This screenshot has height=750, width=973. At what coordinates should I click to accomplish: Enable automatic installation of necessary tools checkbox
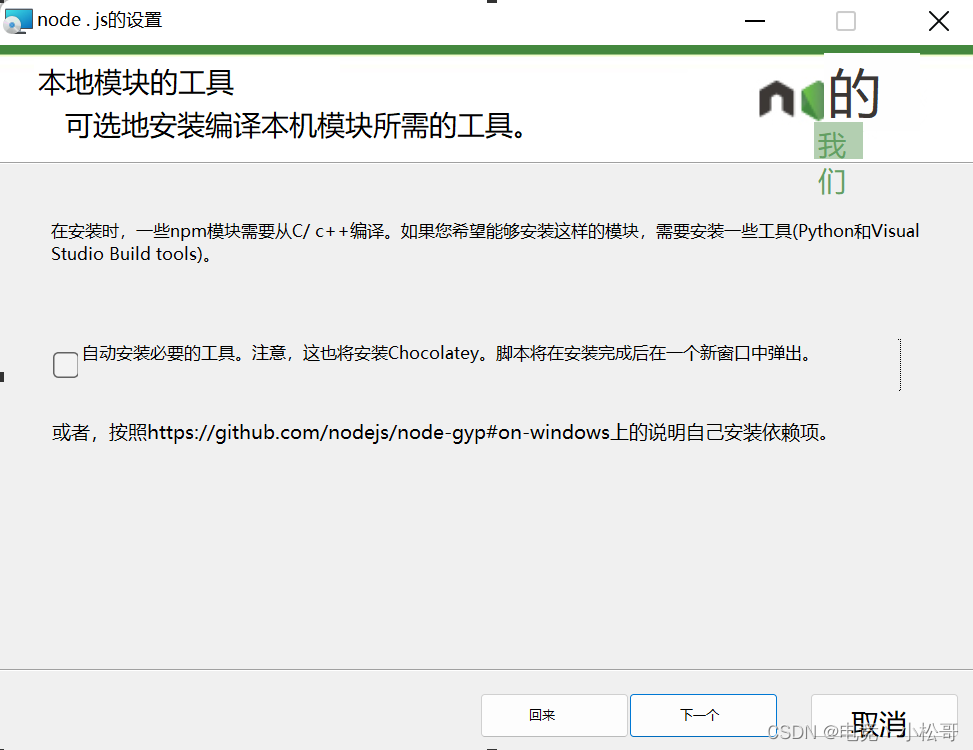click(x=66, y=365)
